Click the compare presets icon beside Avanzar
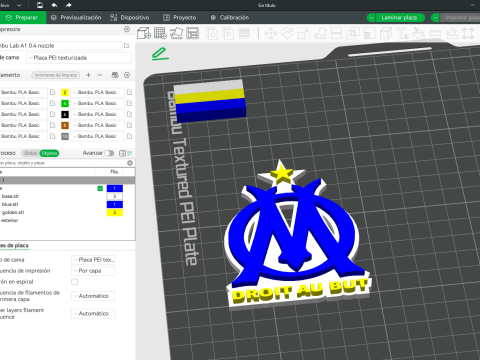 click(122, 153)
